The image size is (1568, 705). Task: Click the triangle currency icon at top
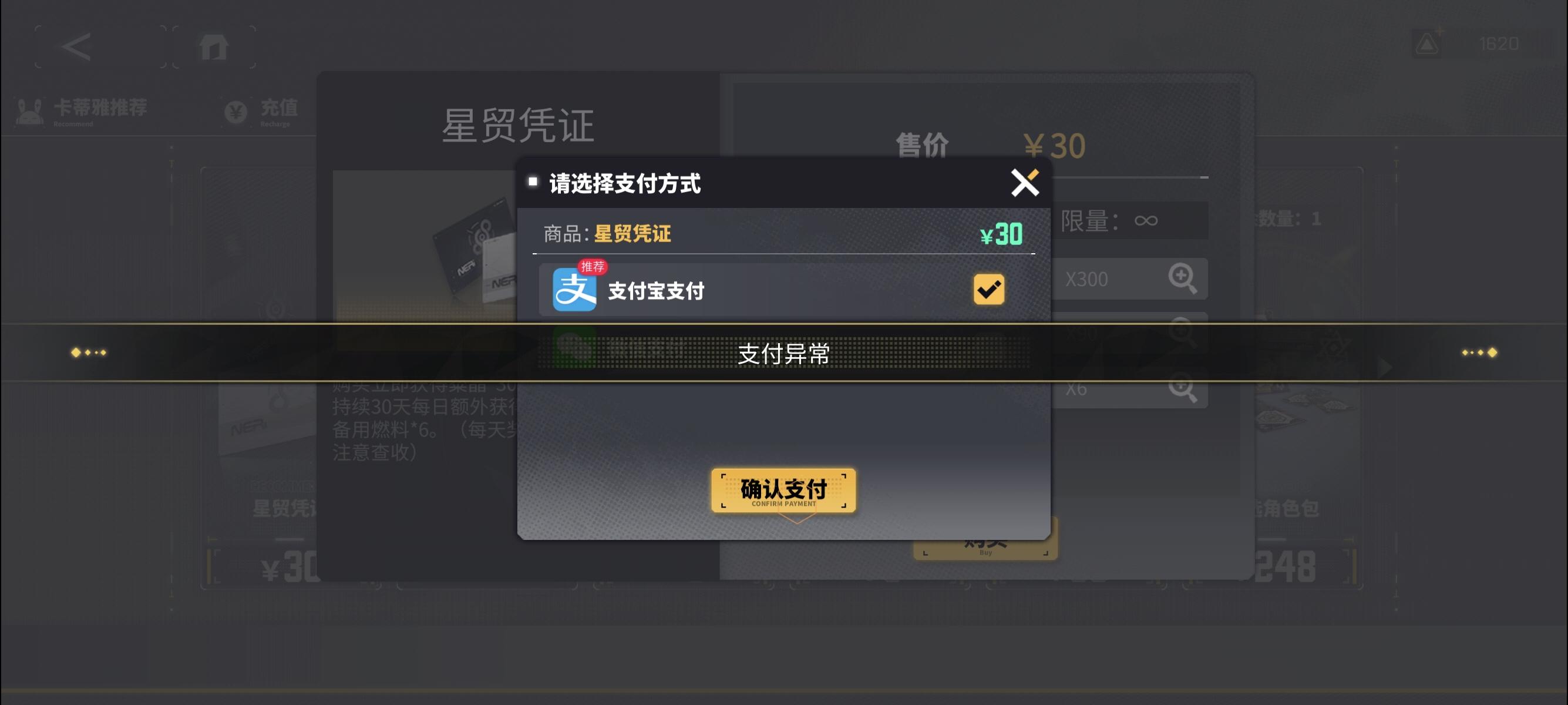pyautogui.click(x=1427, y=44)
